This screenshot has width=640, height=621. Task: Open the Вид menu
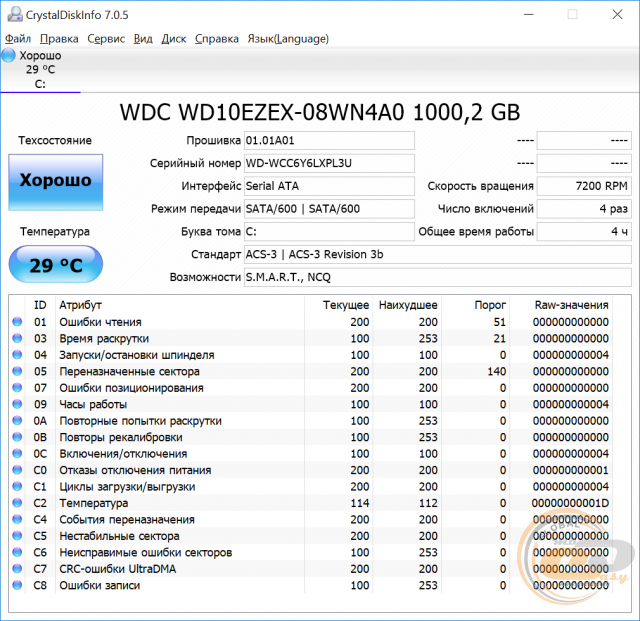pyautogui.click(x=143, y=39)
